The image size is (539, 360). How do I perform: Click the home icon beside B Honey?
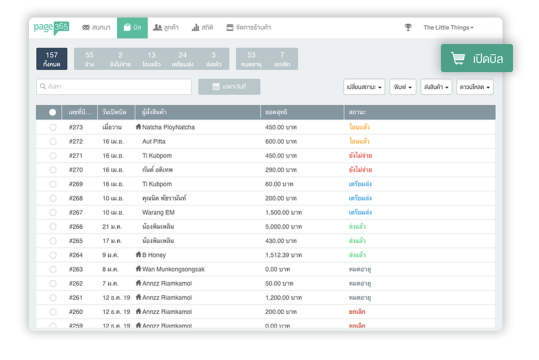pyautogui.click(x=138, y=254)
